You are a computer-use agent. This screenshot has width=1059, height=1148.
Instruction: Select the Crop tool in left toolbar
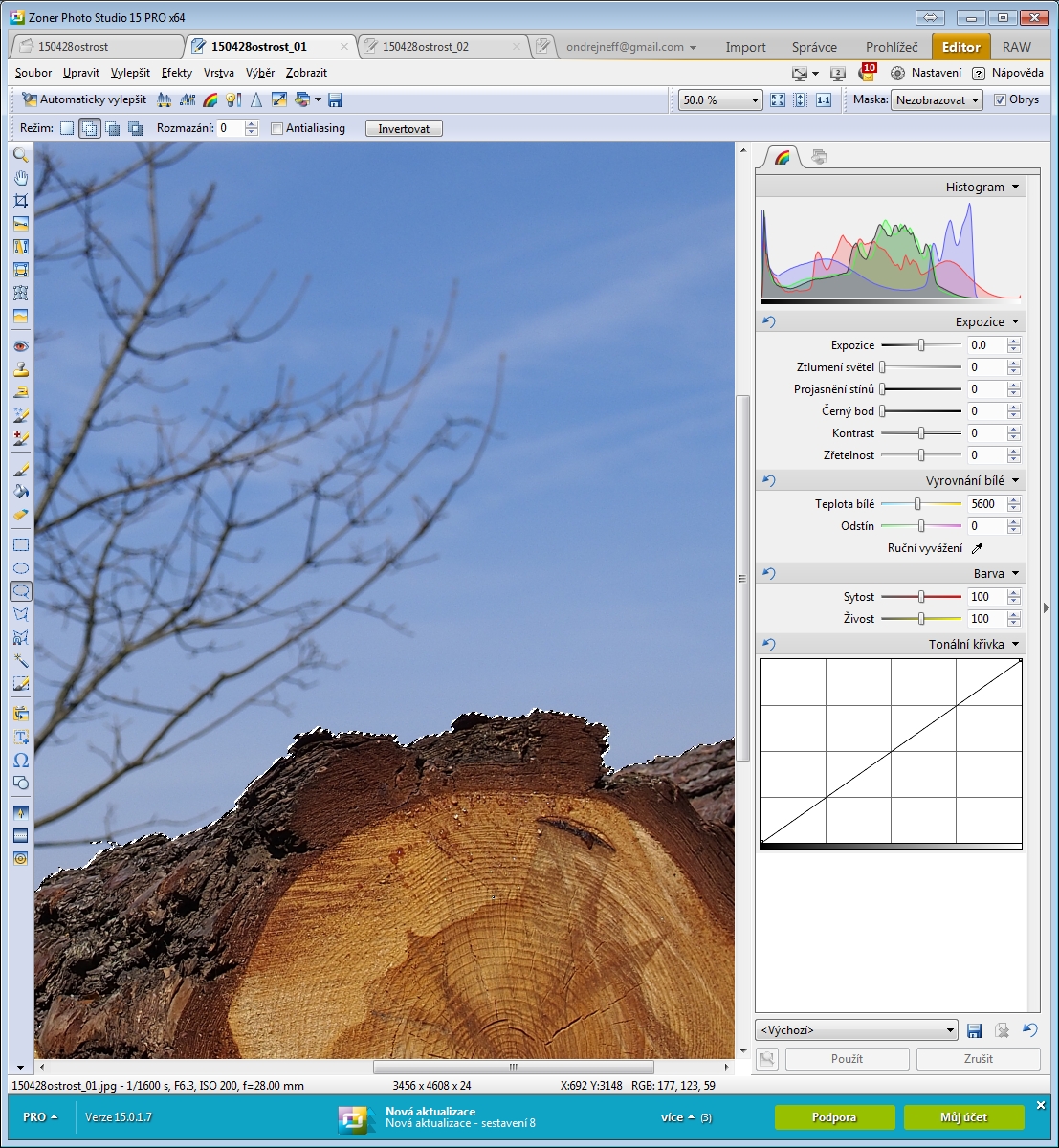20,201
